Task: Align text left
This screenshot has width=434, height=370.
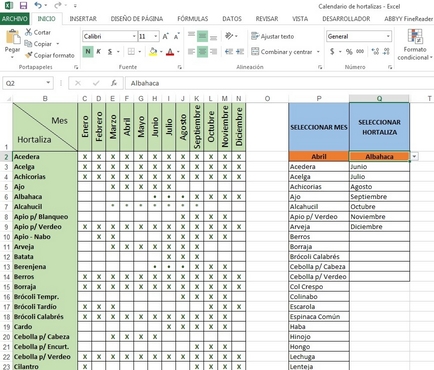Action: 191,52
